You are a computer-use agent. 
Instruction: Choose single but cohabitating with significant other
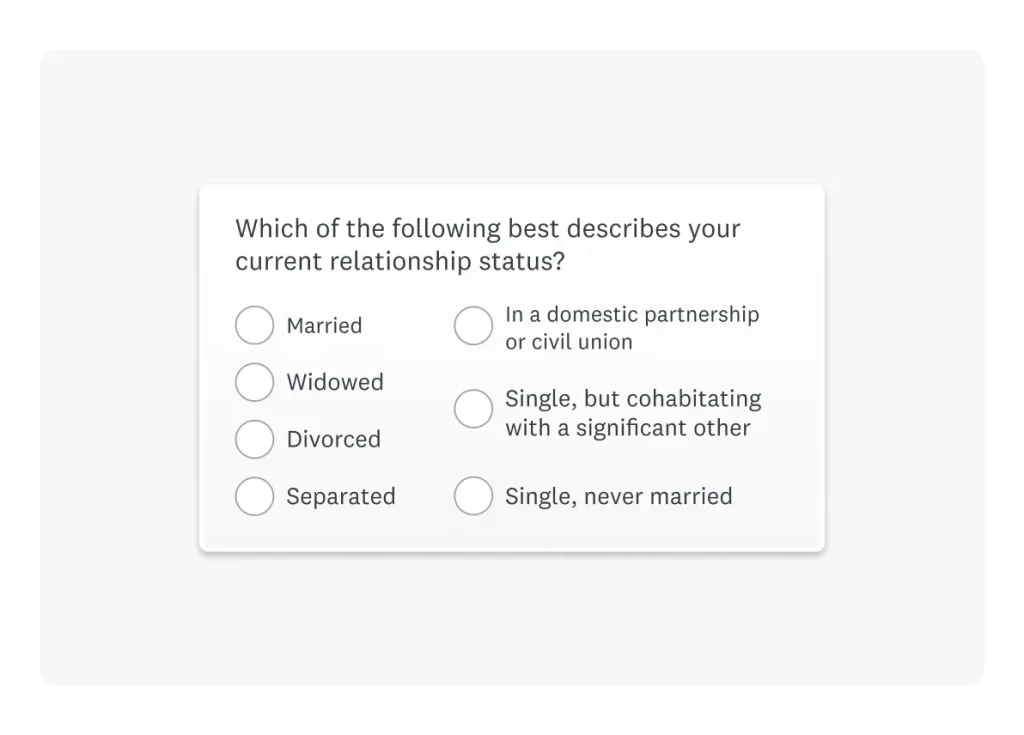coord(474,408)
